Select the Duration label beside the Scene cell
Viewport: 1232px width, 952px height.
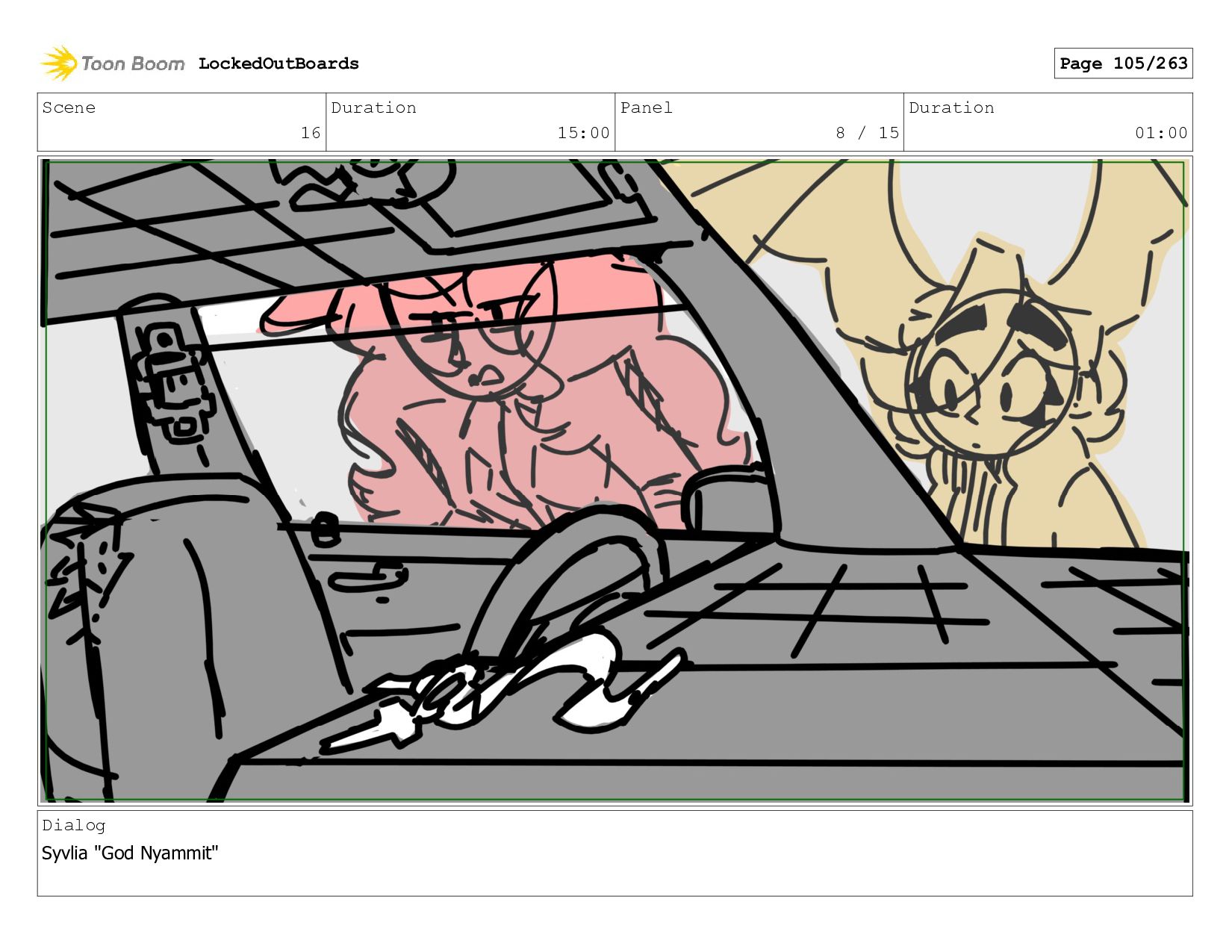pyautogui.click(x=373, y=108)
